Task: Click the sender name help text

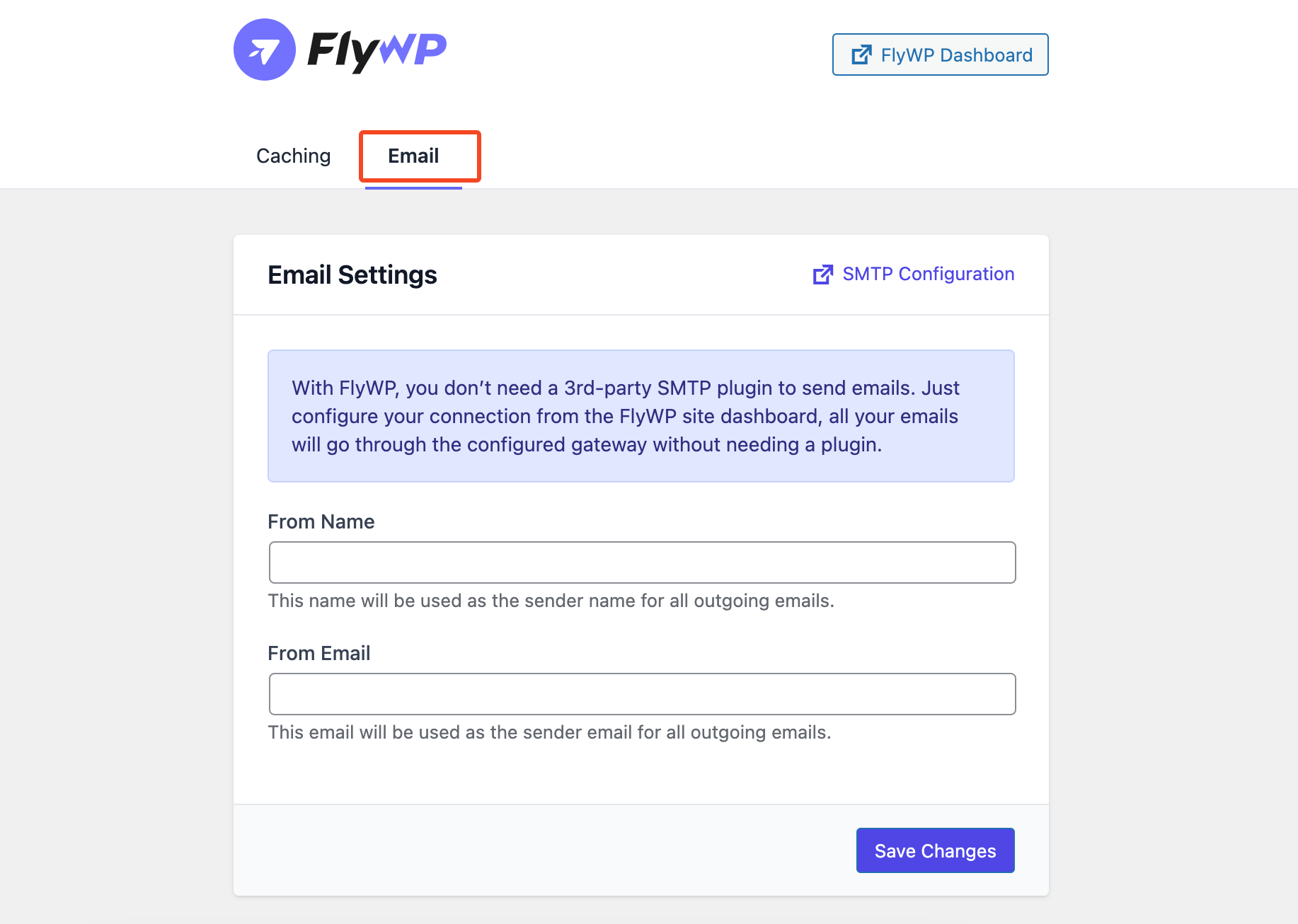Action: [551, 601]
